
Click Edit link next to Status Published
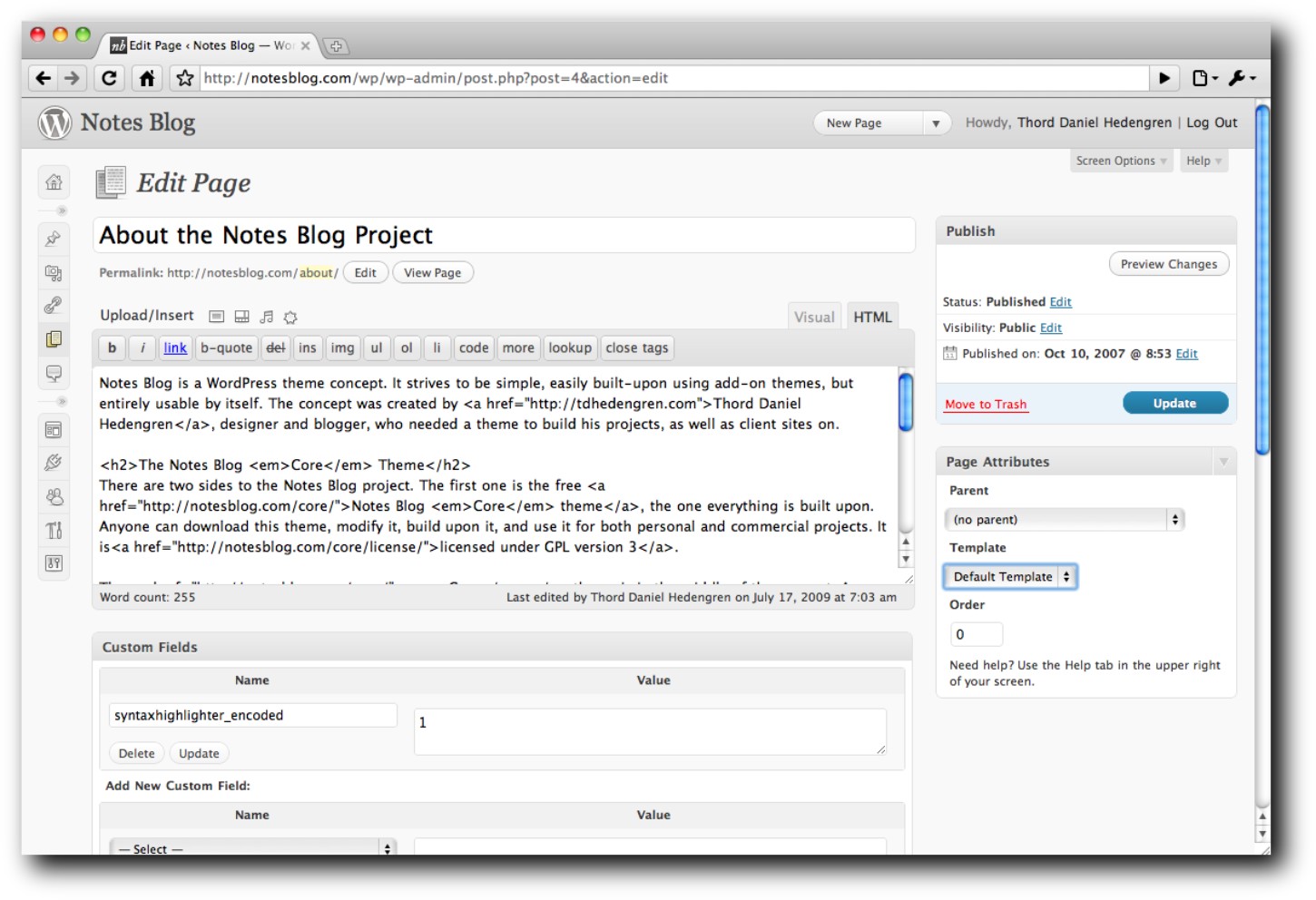click(1061, 302)
